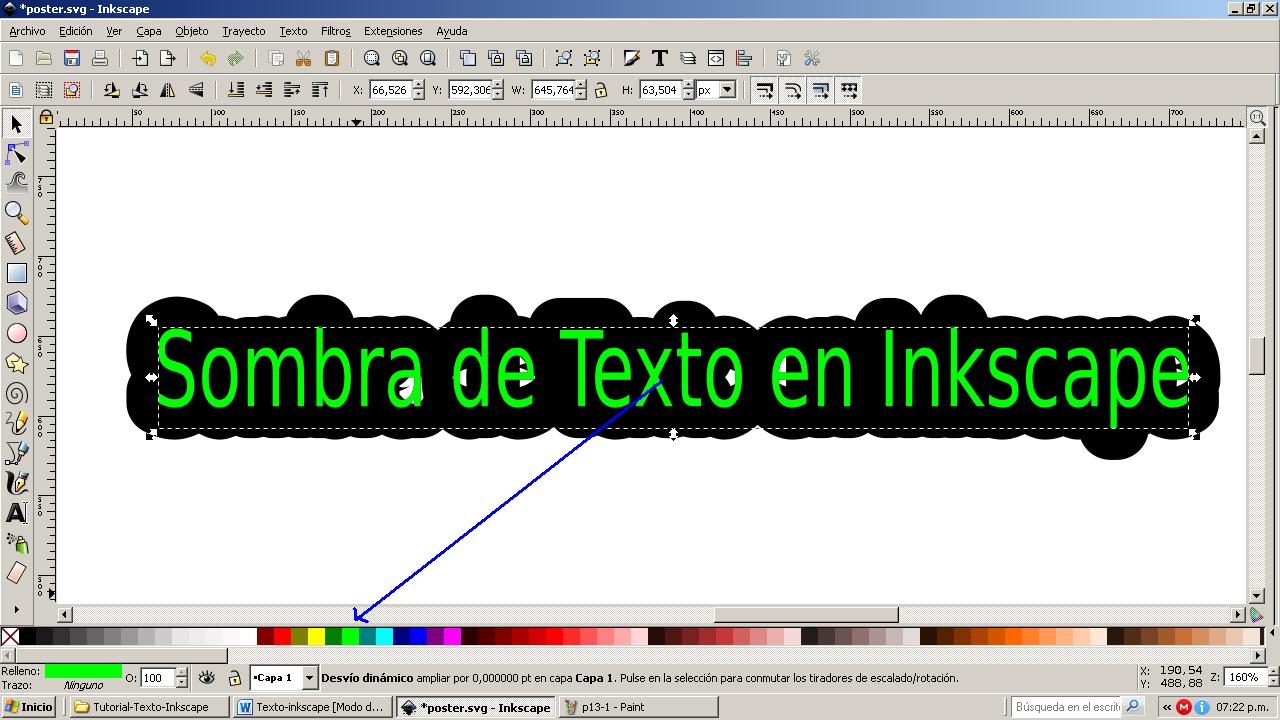
Task: Open the XML editor icon
Action: coord(716,58)
